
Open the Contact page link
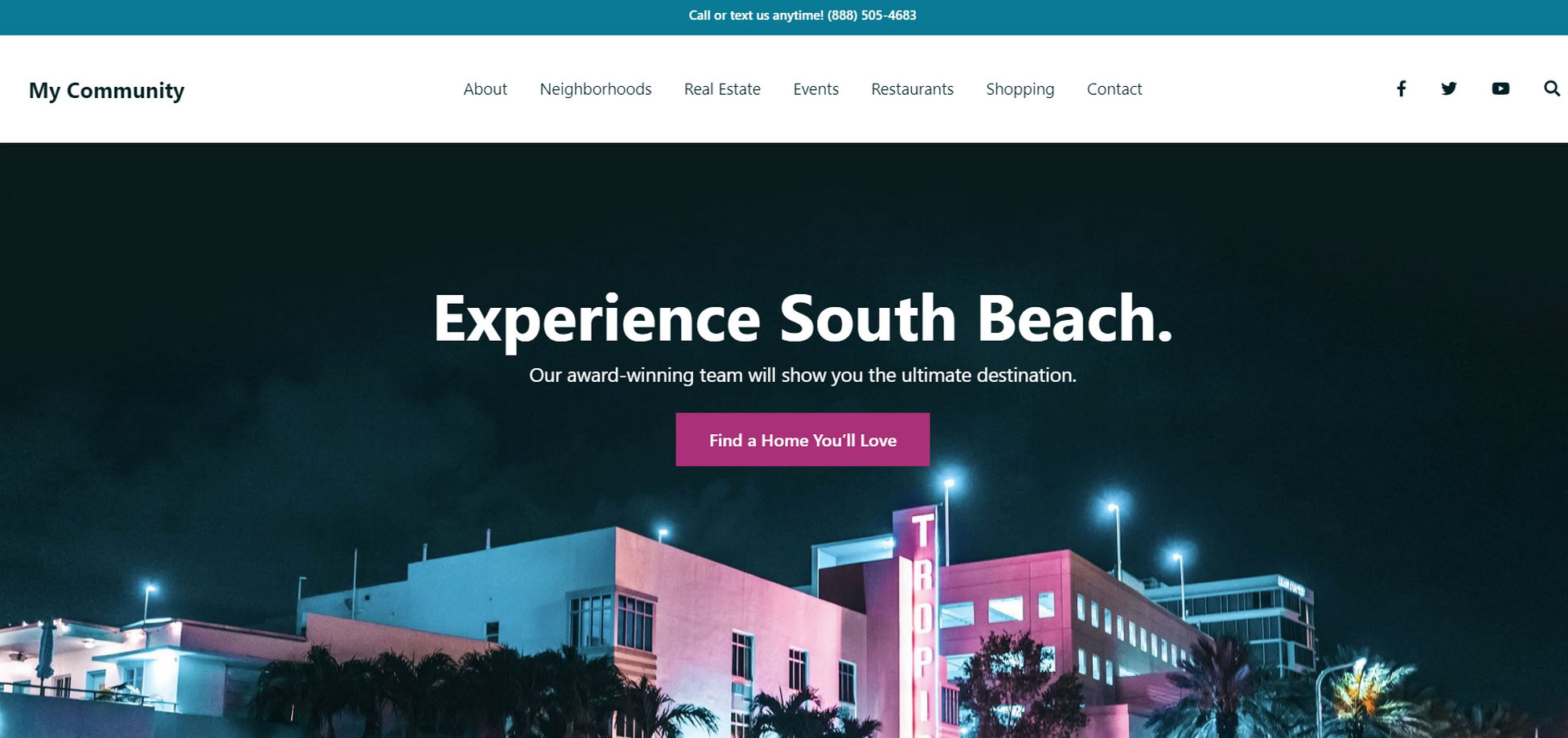point(1114,89)
